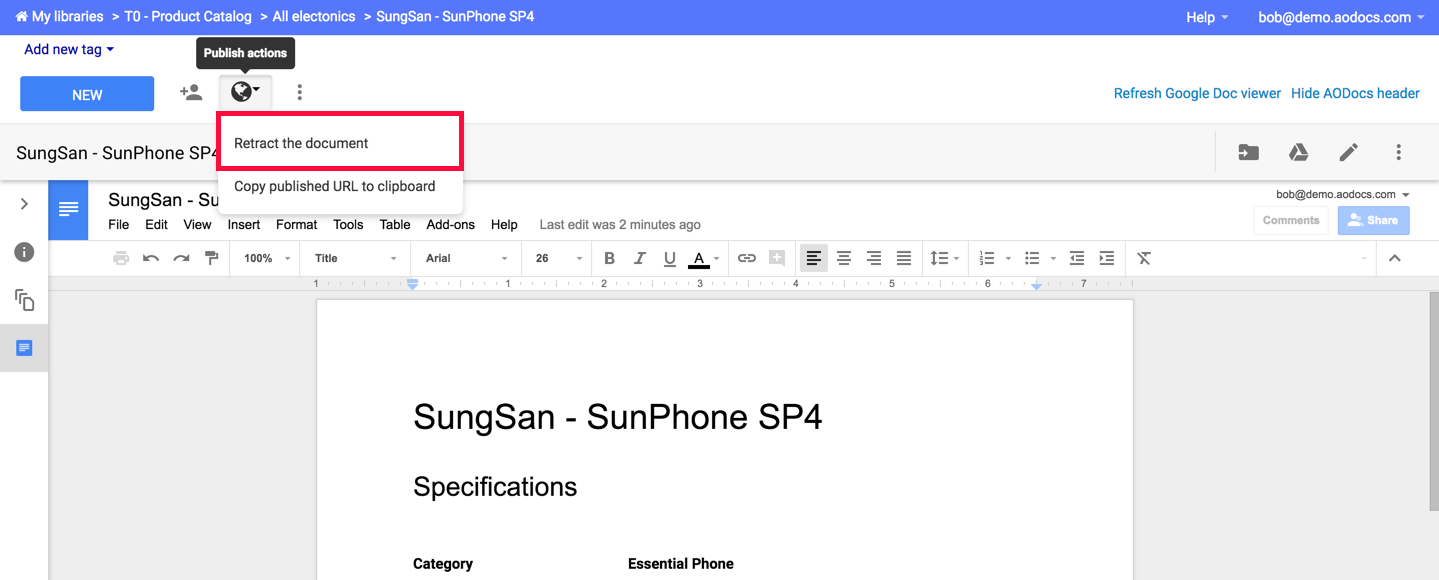The height and width of the screenshot is (580, 1439).
Task: Open the Table menu
Action: pos(395,225)
